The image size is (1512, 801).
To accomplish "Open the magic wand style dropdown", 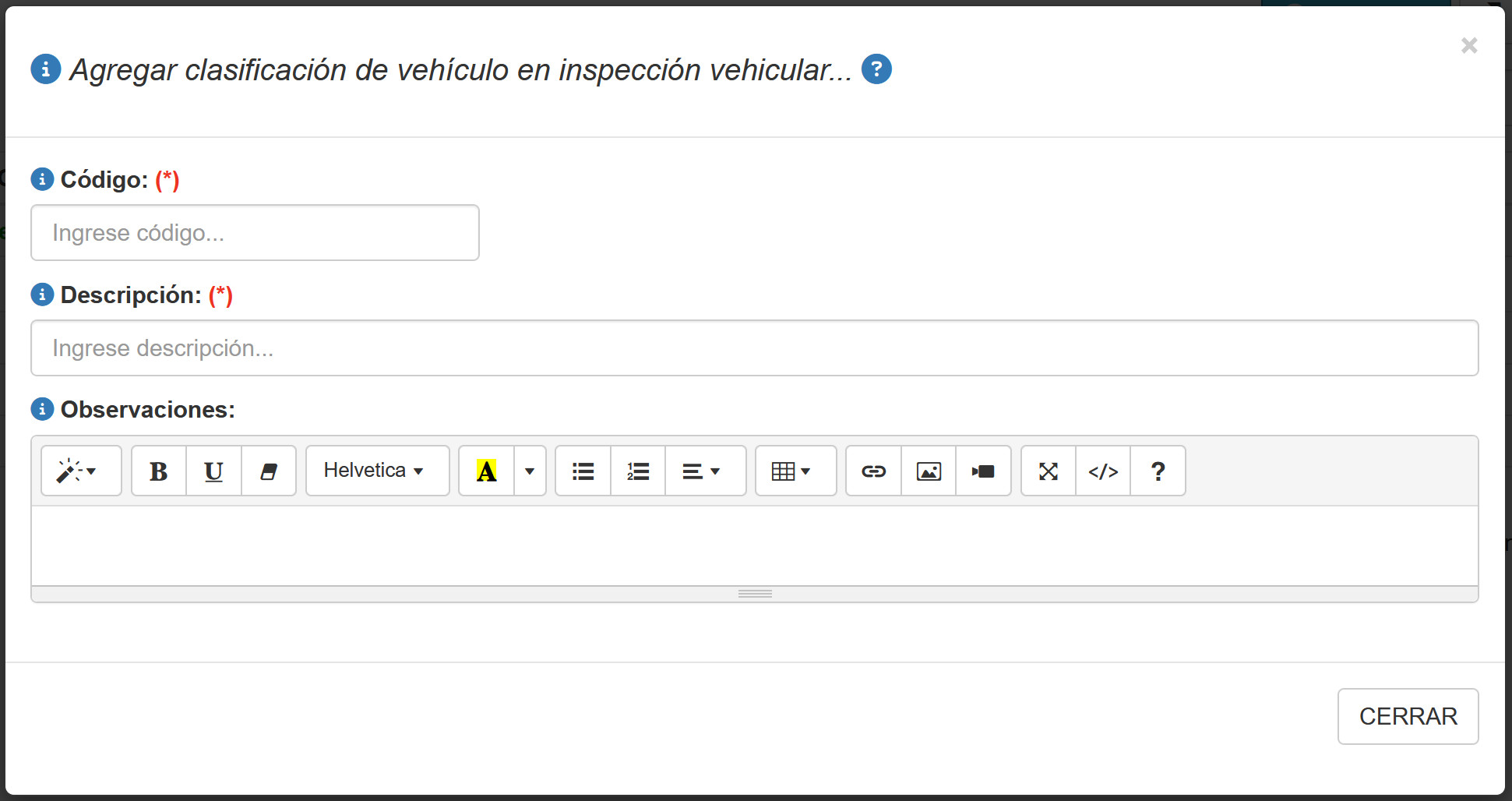I will click(x=81, y=471).
